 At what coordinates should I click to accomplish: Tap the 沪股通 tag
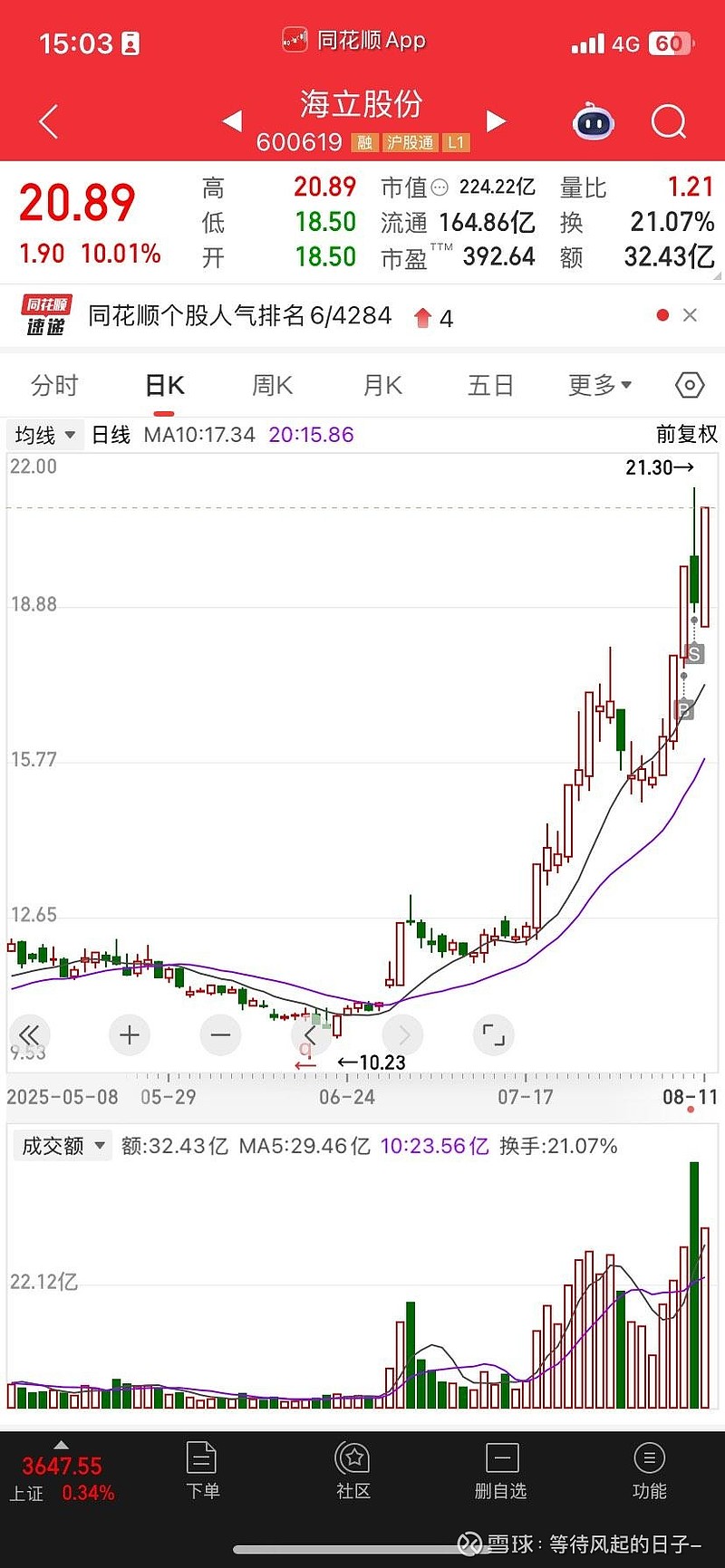click(x=411, y=142)
